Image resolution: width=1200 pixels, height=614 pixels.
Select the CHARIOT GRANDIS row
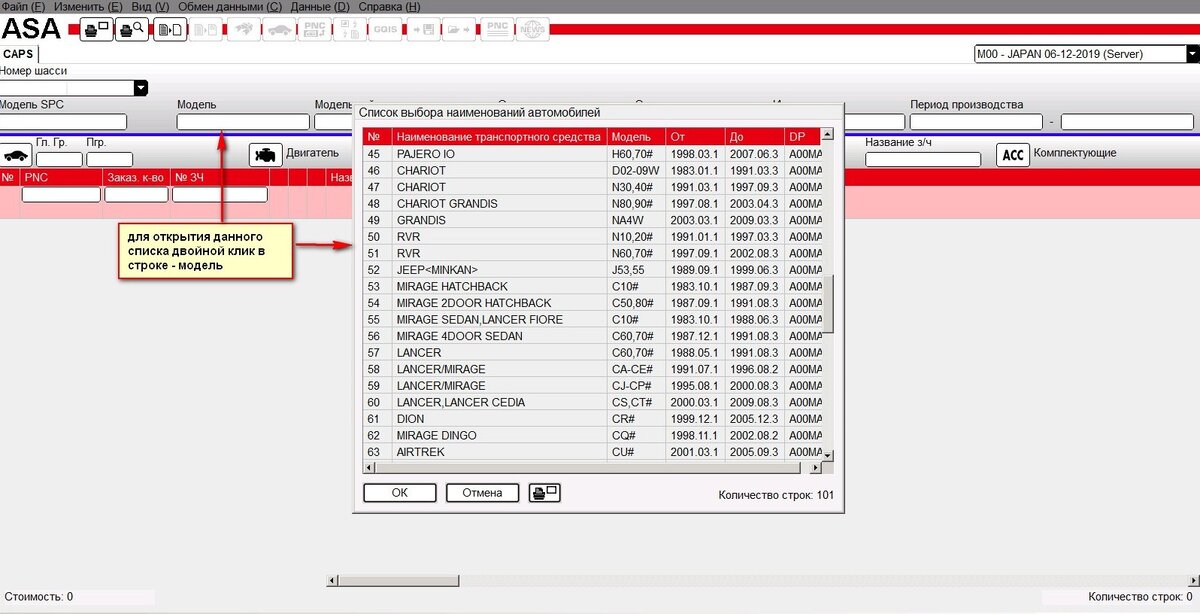click(x=592, y=204)
